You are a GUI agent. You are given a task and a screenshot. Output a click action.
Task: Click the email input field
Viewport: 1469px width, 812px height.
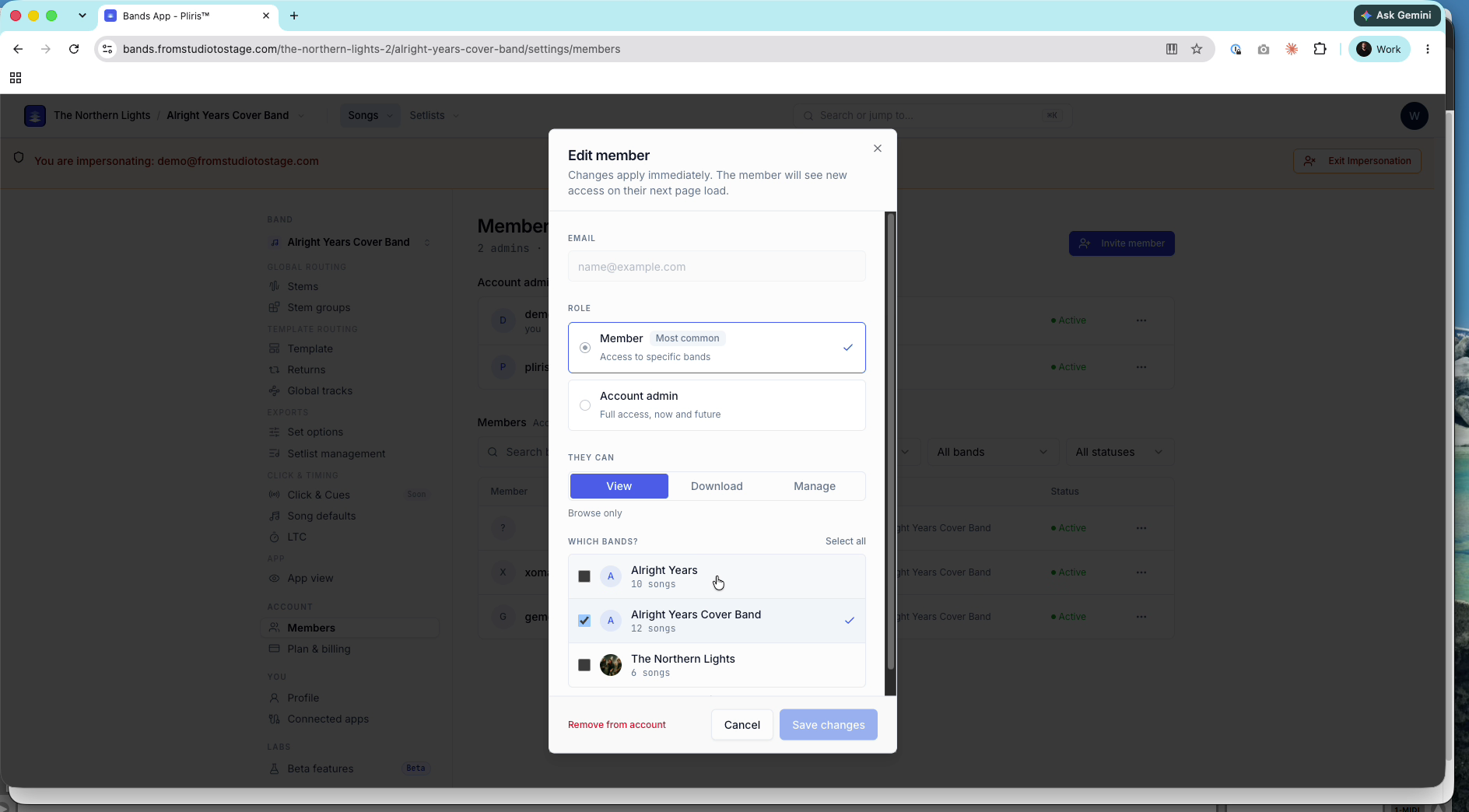717,267
